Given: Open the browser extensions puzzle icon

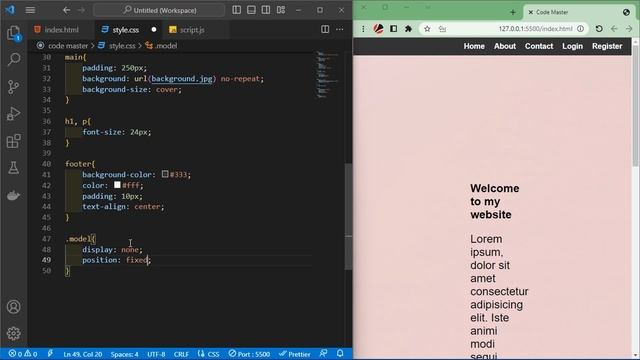Looking at the screenshot, I should 408,29.
